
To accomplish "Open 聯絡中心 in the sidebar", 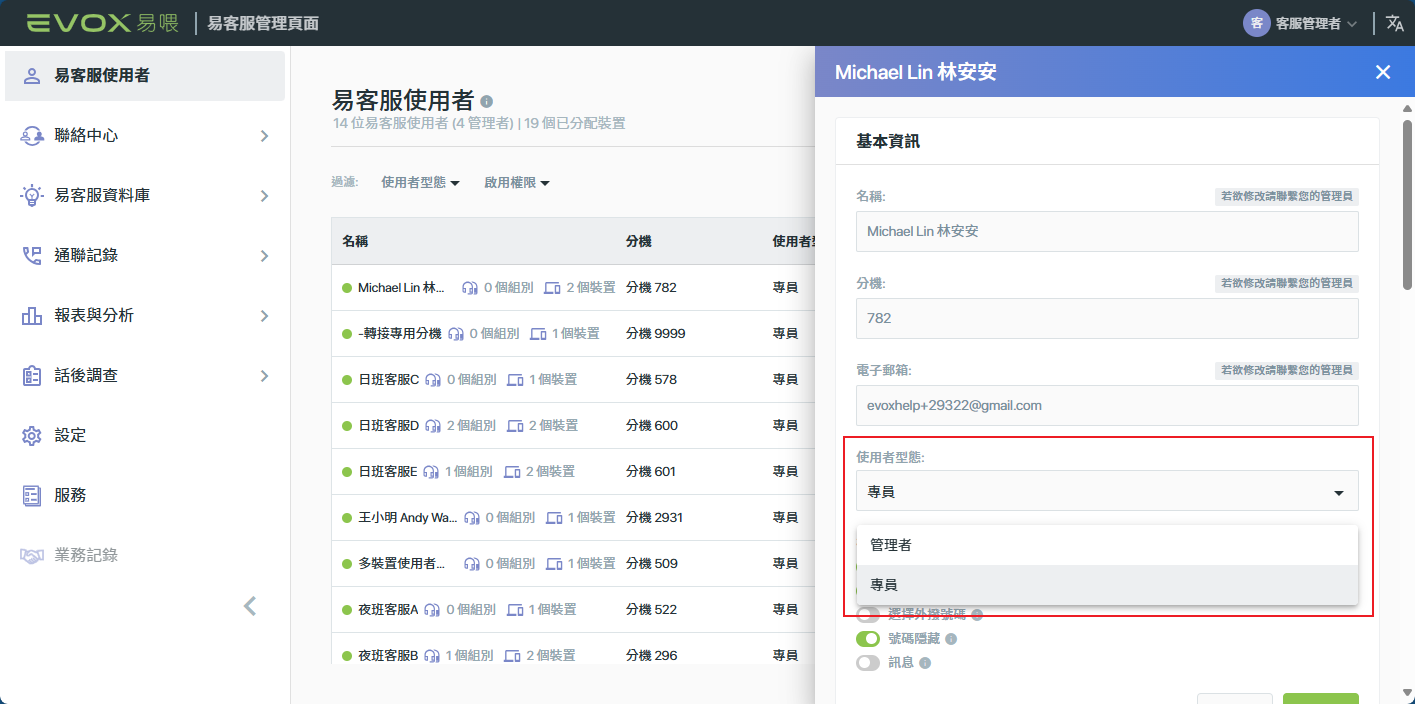I will pyautogui.click(x=144, y=136).
